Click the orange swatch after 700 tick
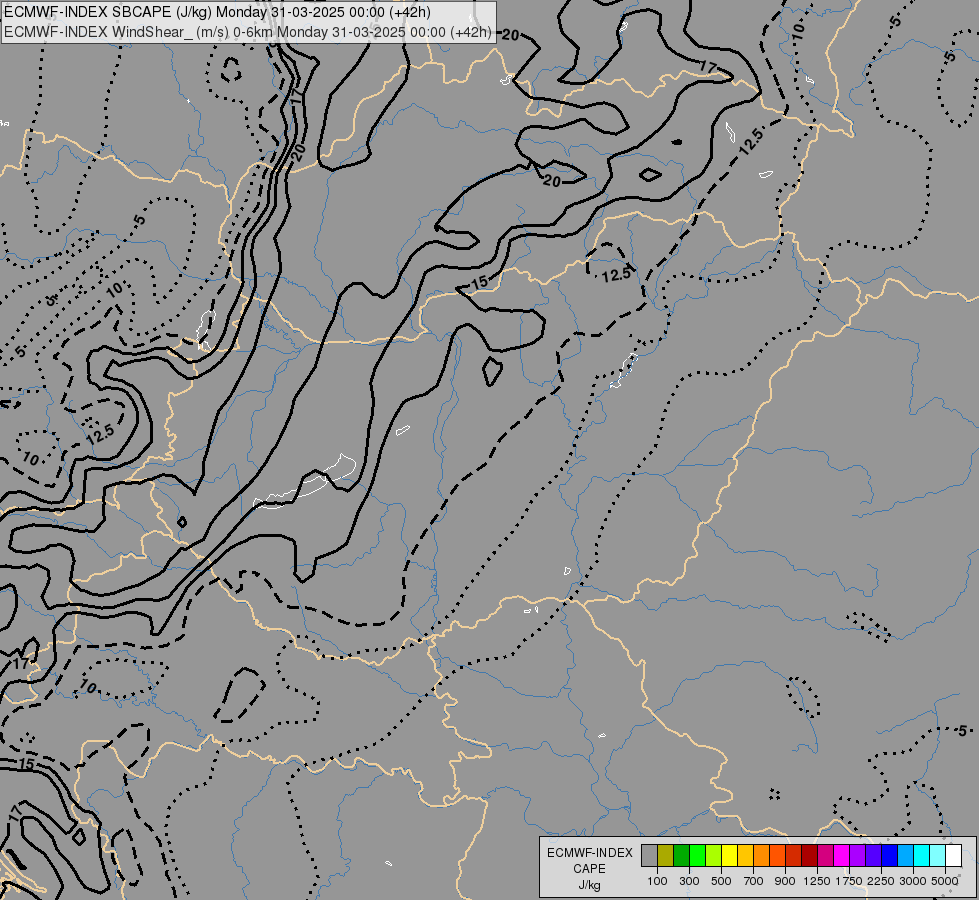Image resolution: width=979 pixels, height=900 pixels. click(x=762, y=856)
